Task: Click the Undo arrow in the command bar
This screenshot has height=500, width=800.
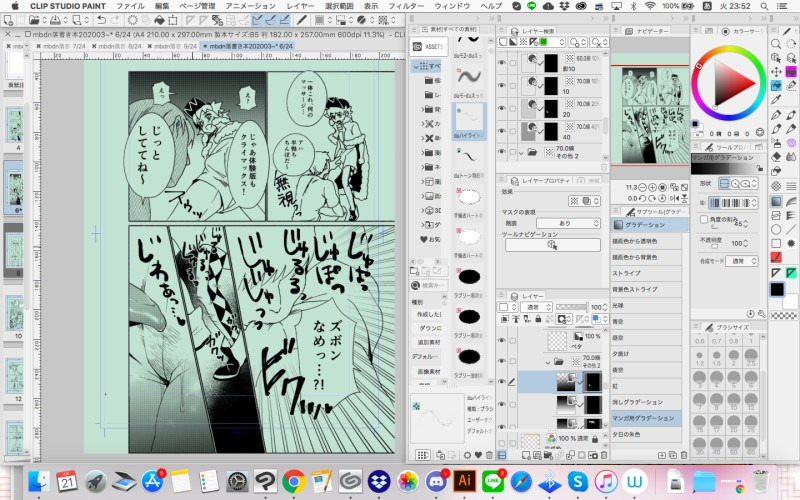Action: 102,20
